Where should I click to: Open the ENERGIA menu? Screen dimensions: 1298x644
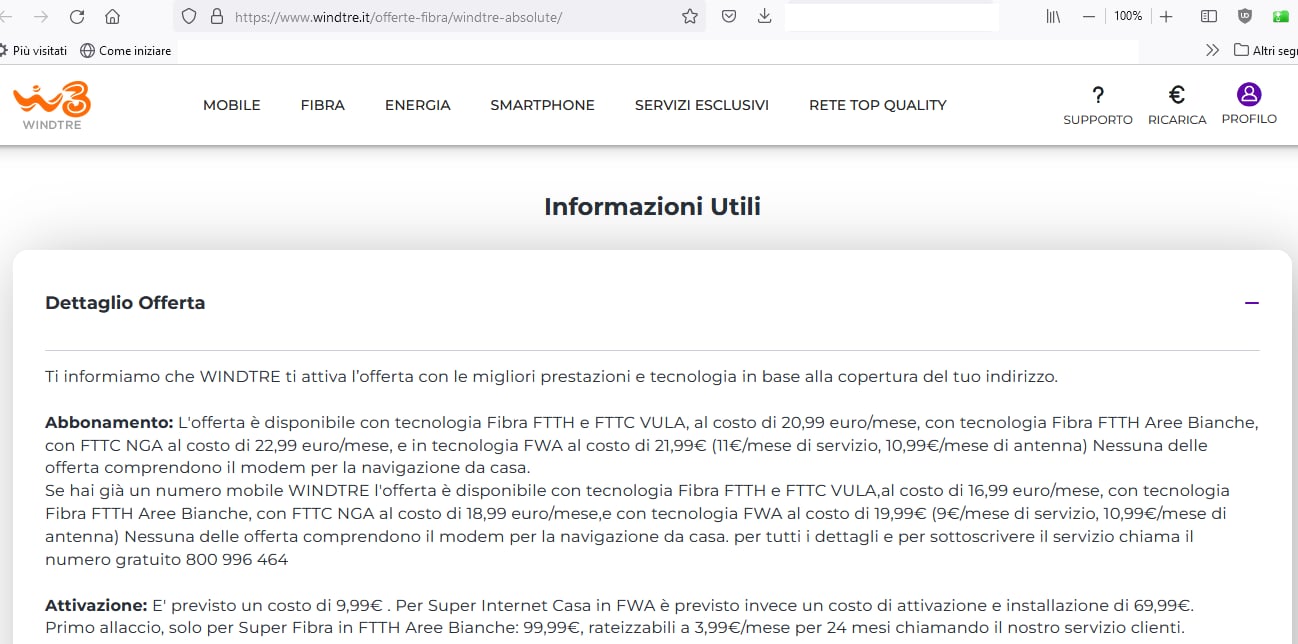(417, 105)
